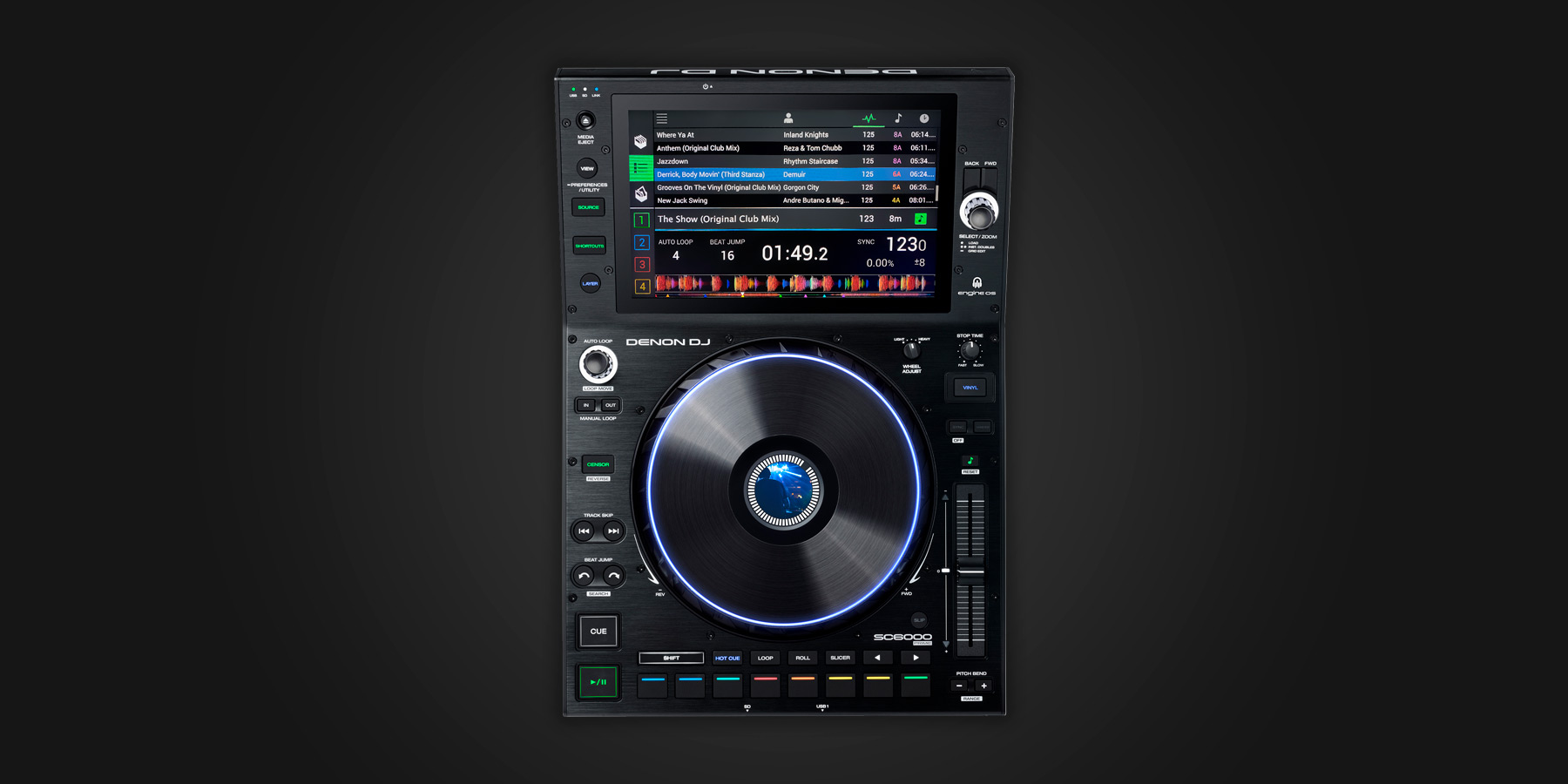
Task: Tap the 01:49.2 time display
Action: point(794,253)
